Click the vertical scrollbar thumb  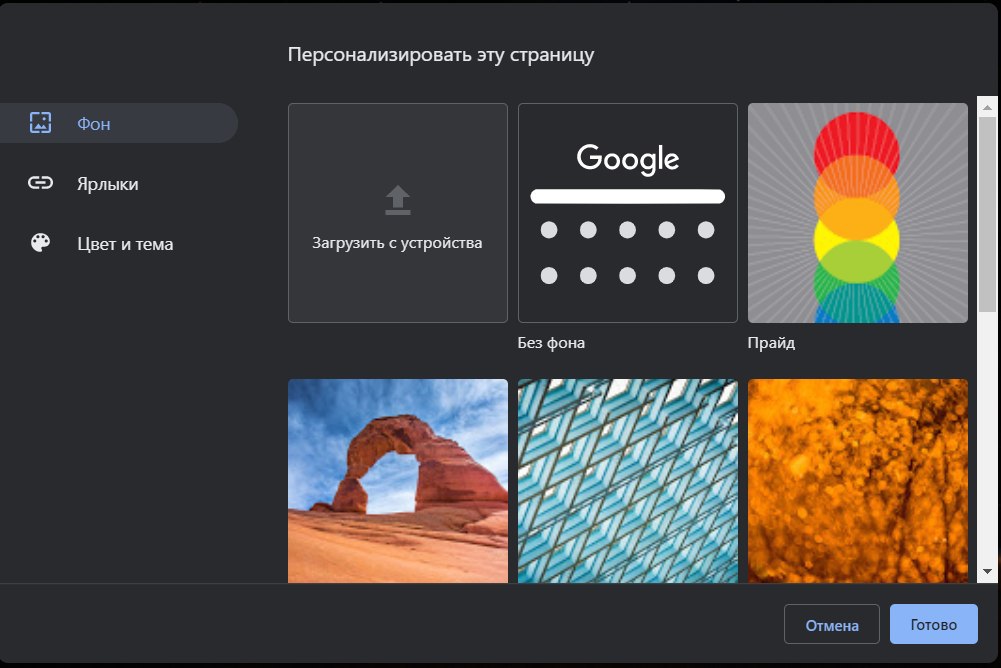pyautogui.click(x=988, y=214)
